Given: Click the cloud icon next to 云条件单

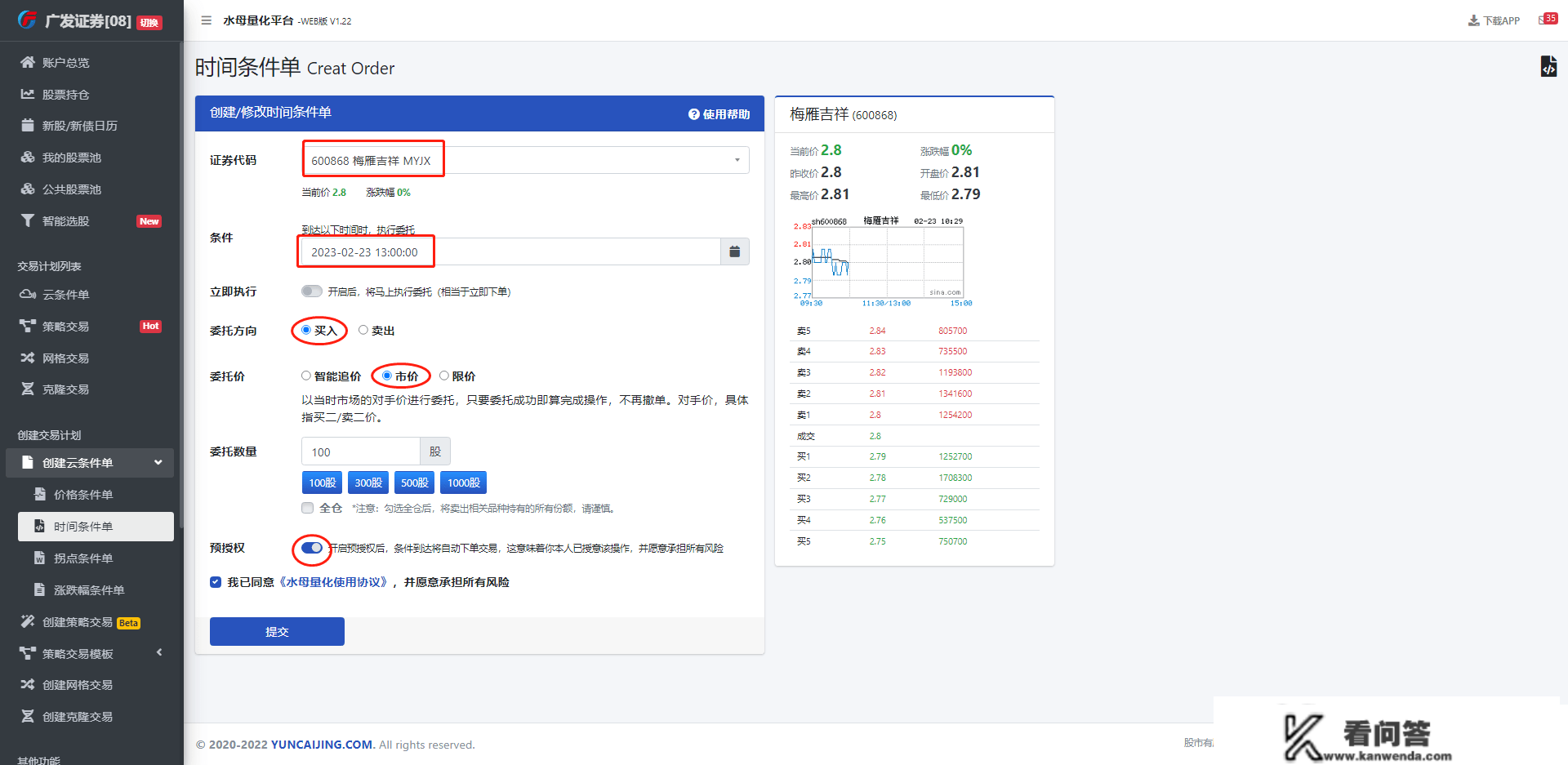Looking at the screenshot, I should click(28, 294).
